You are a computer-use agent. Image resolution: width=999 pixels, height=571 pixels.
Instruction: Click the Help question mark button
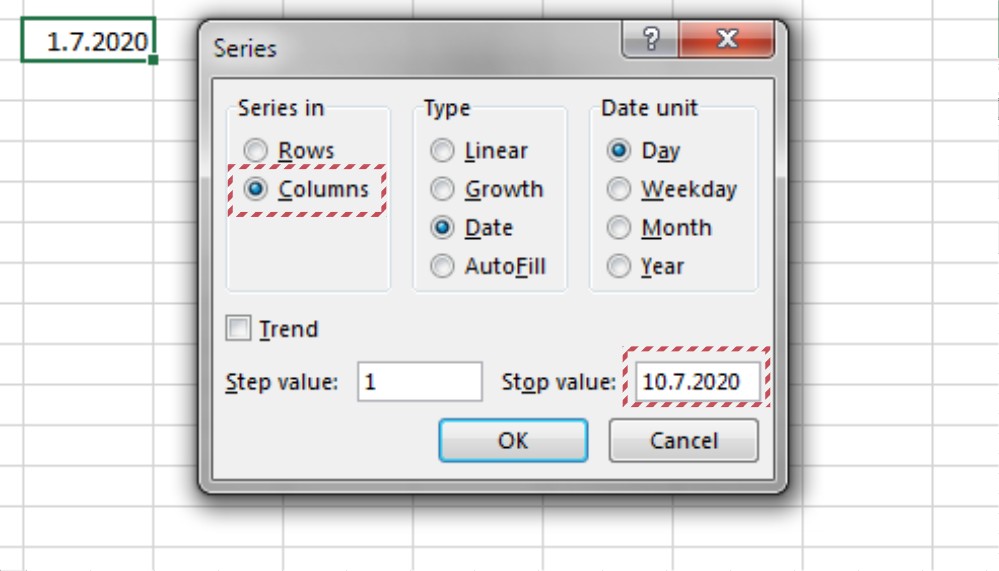(x=650, y=41)
